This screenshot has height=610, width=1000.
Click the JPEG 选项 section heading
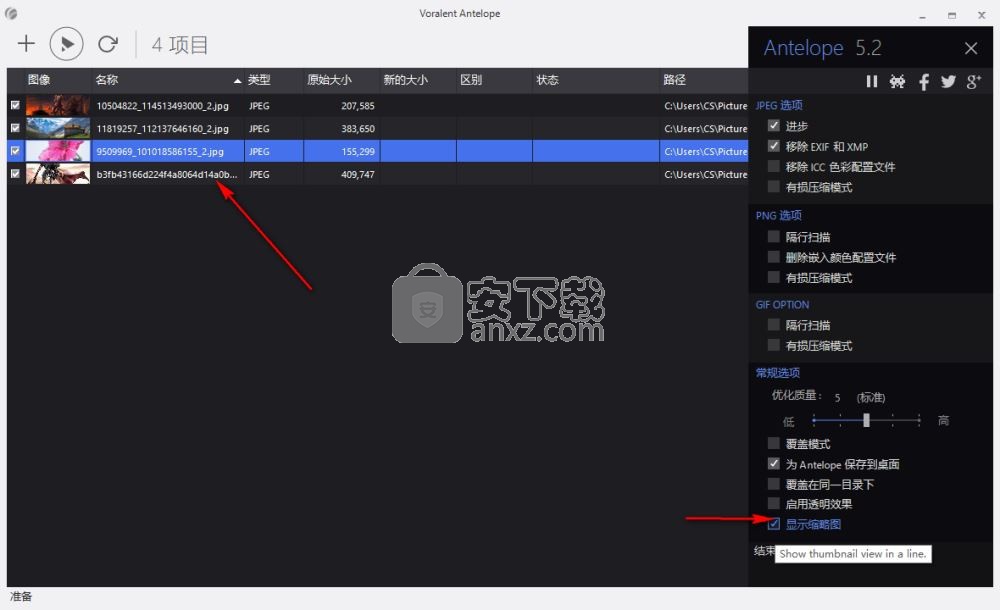point(779,105)
